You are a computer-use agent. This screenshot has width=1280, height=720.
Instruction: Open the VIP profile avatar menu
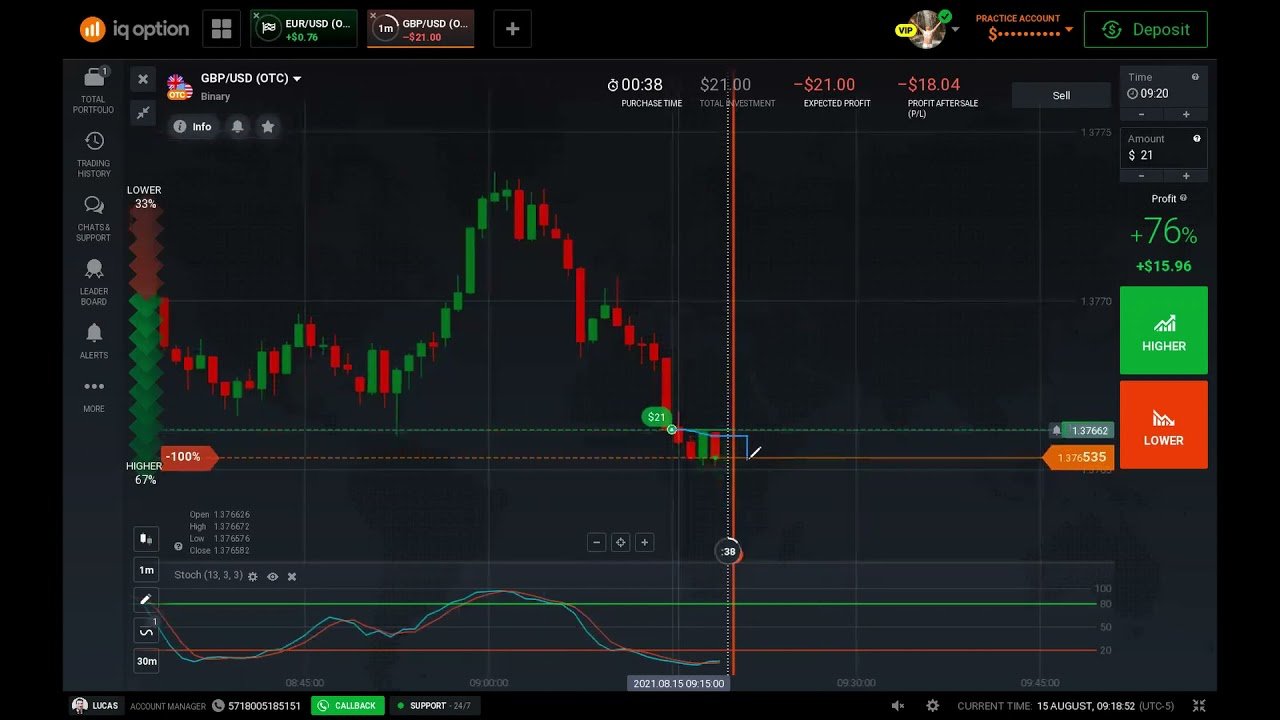928,29
